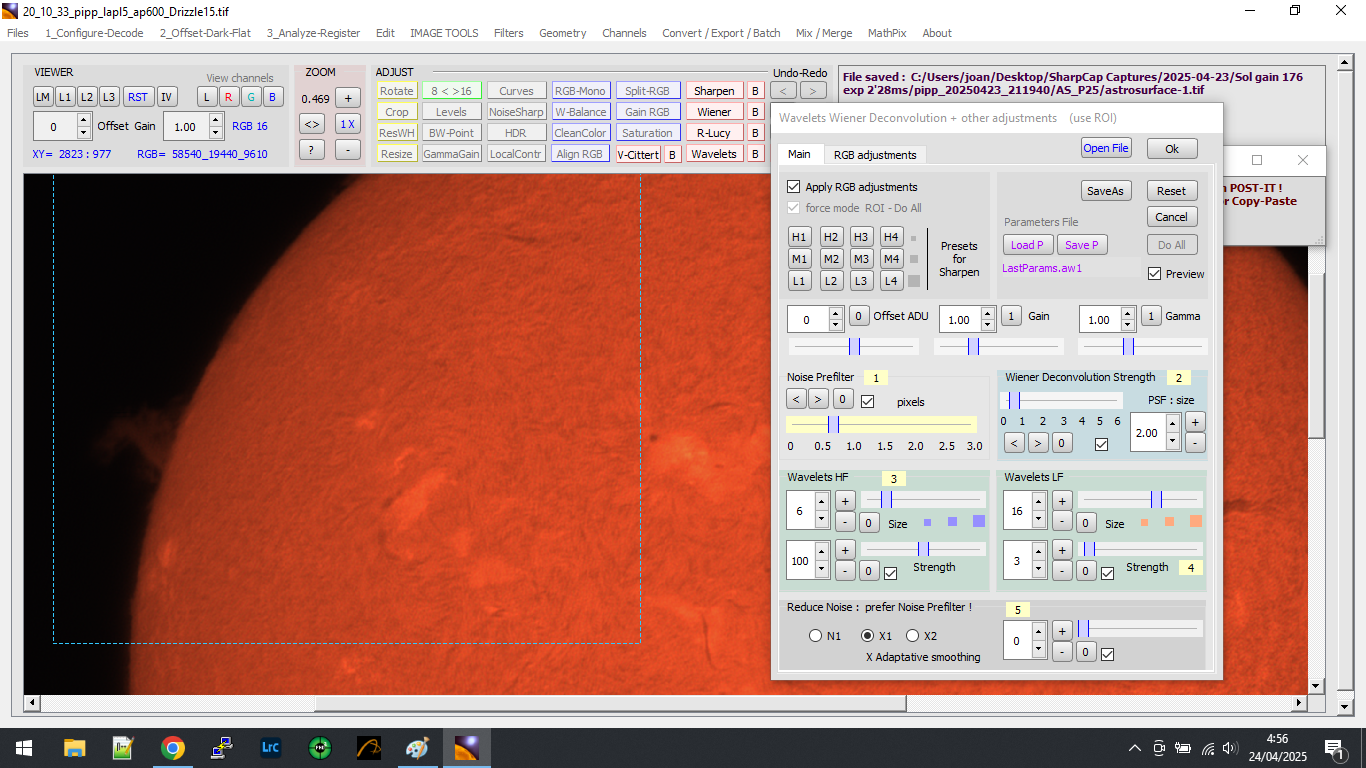This screenshot has width=1366, height=768.
Task: Toggle Apply RGB adjustments checkbox
Action: (x=794, y=187)
